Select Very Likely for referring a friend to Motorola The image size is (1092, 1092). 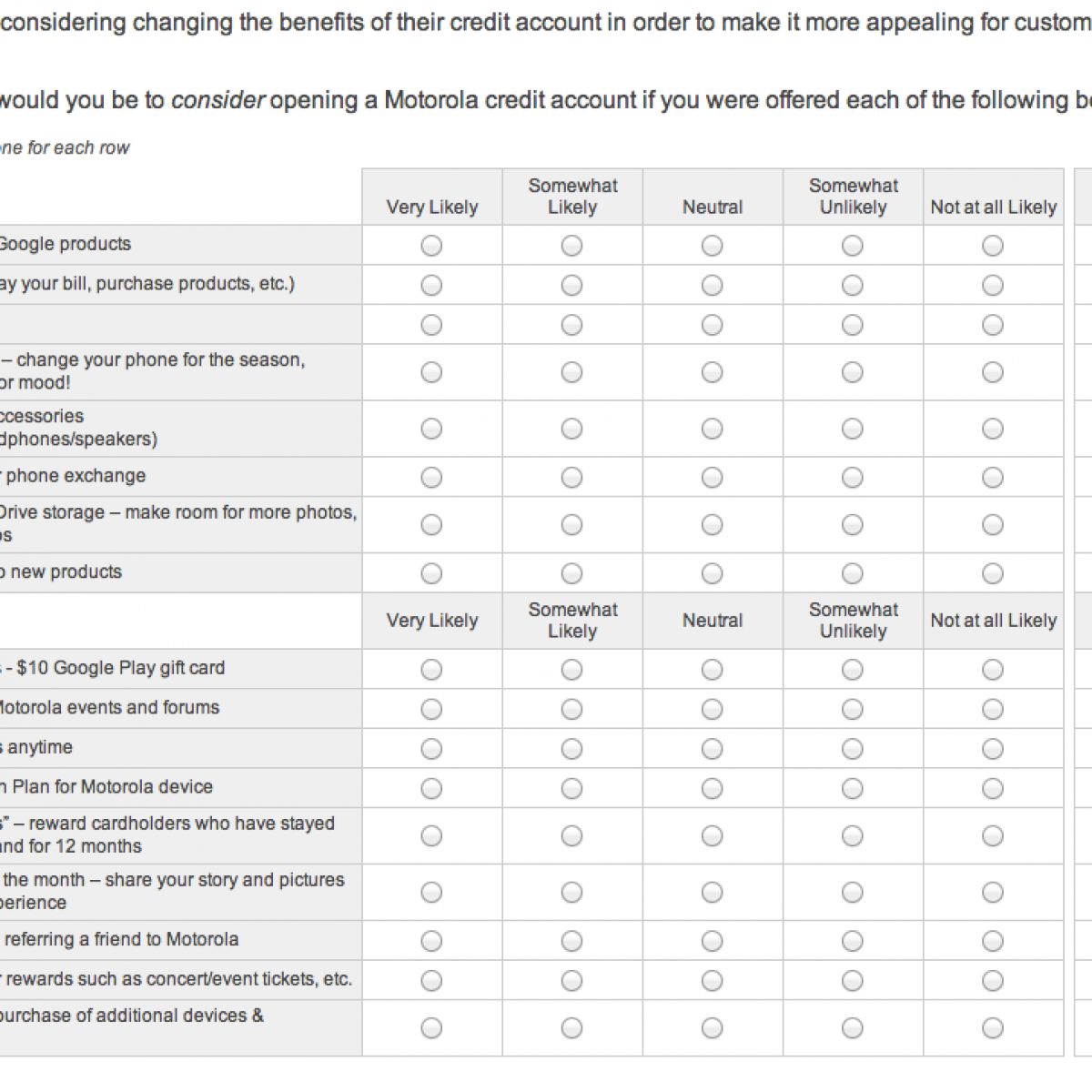[x=431, y=941]
